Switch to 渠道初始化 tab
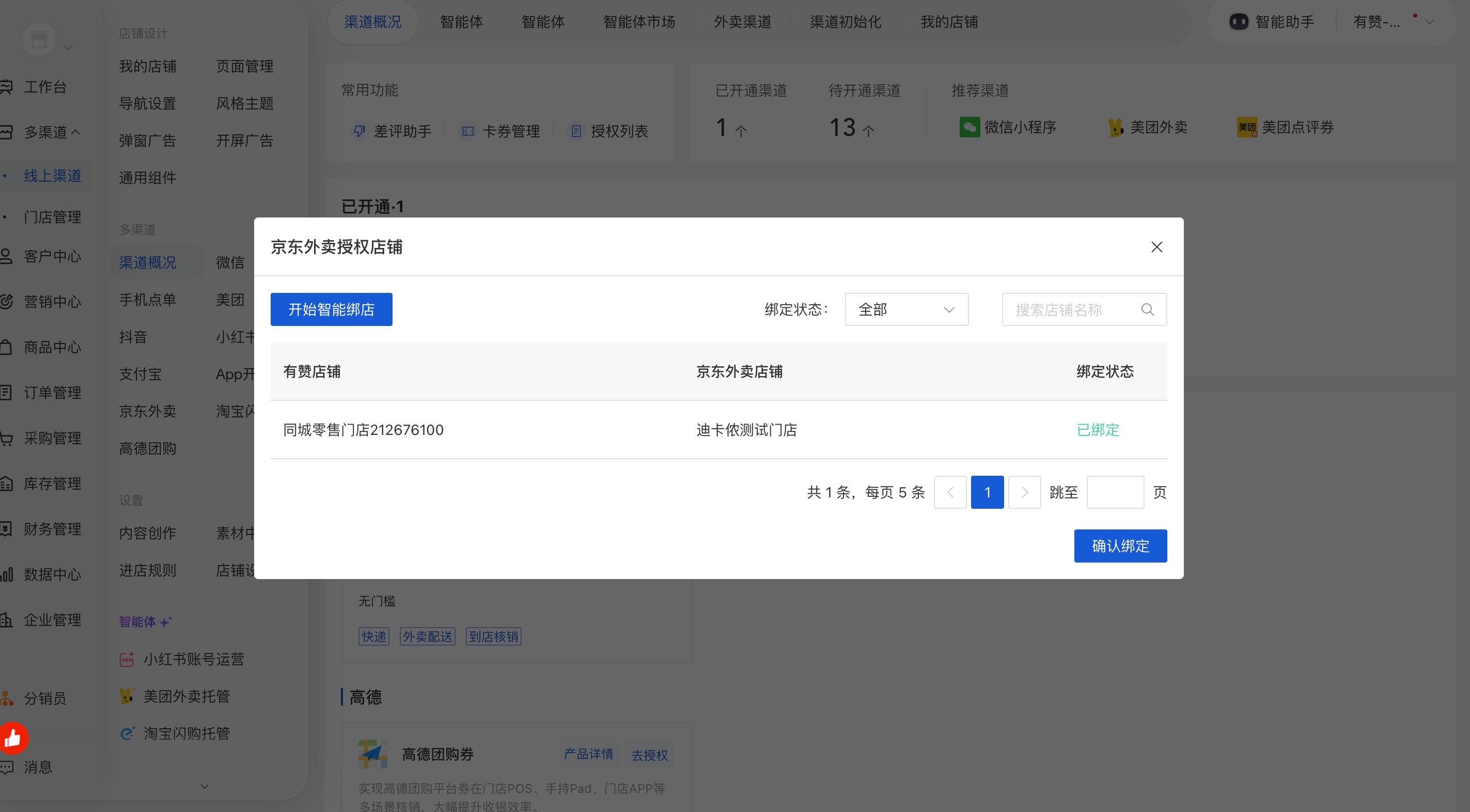This screenshot has width=1470, height=812. (846, 22)
